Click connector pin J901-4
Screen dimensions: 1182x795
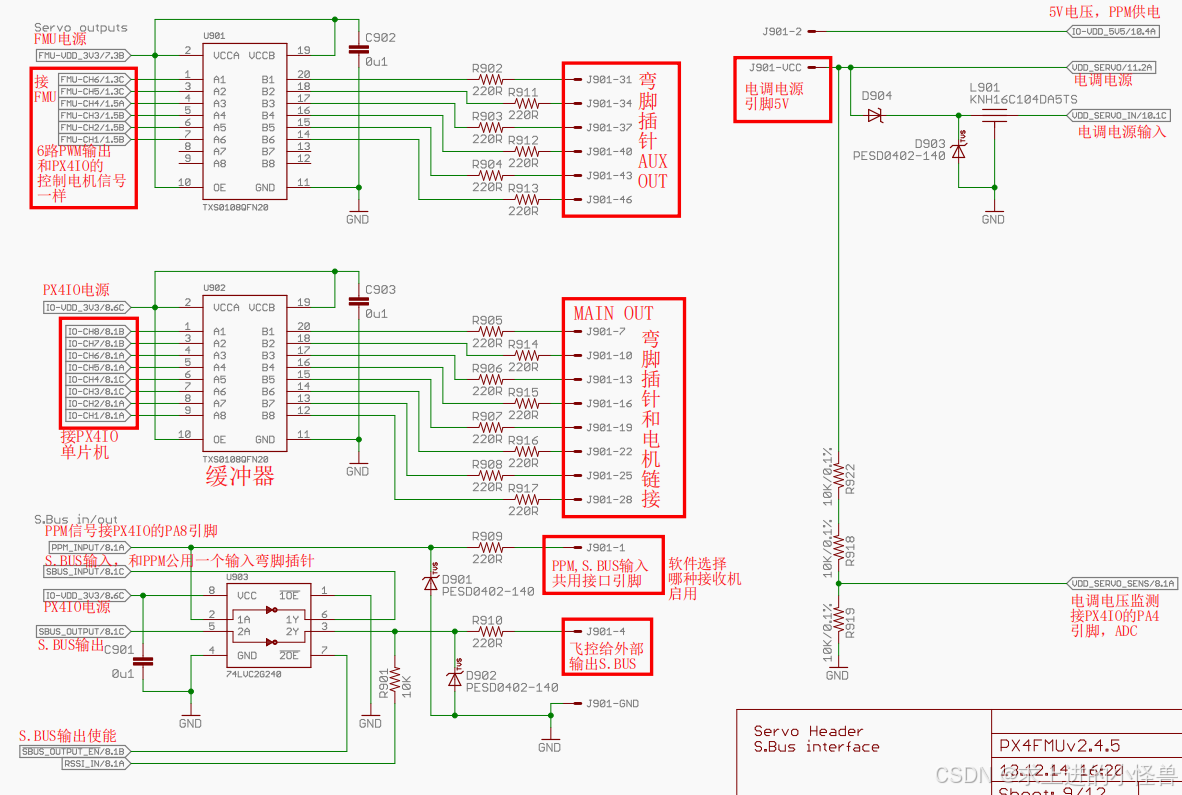click(x=606, y=631)
